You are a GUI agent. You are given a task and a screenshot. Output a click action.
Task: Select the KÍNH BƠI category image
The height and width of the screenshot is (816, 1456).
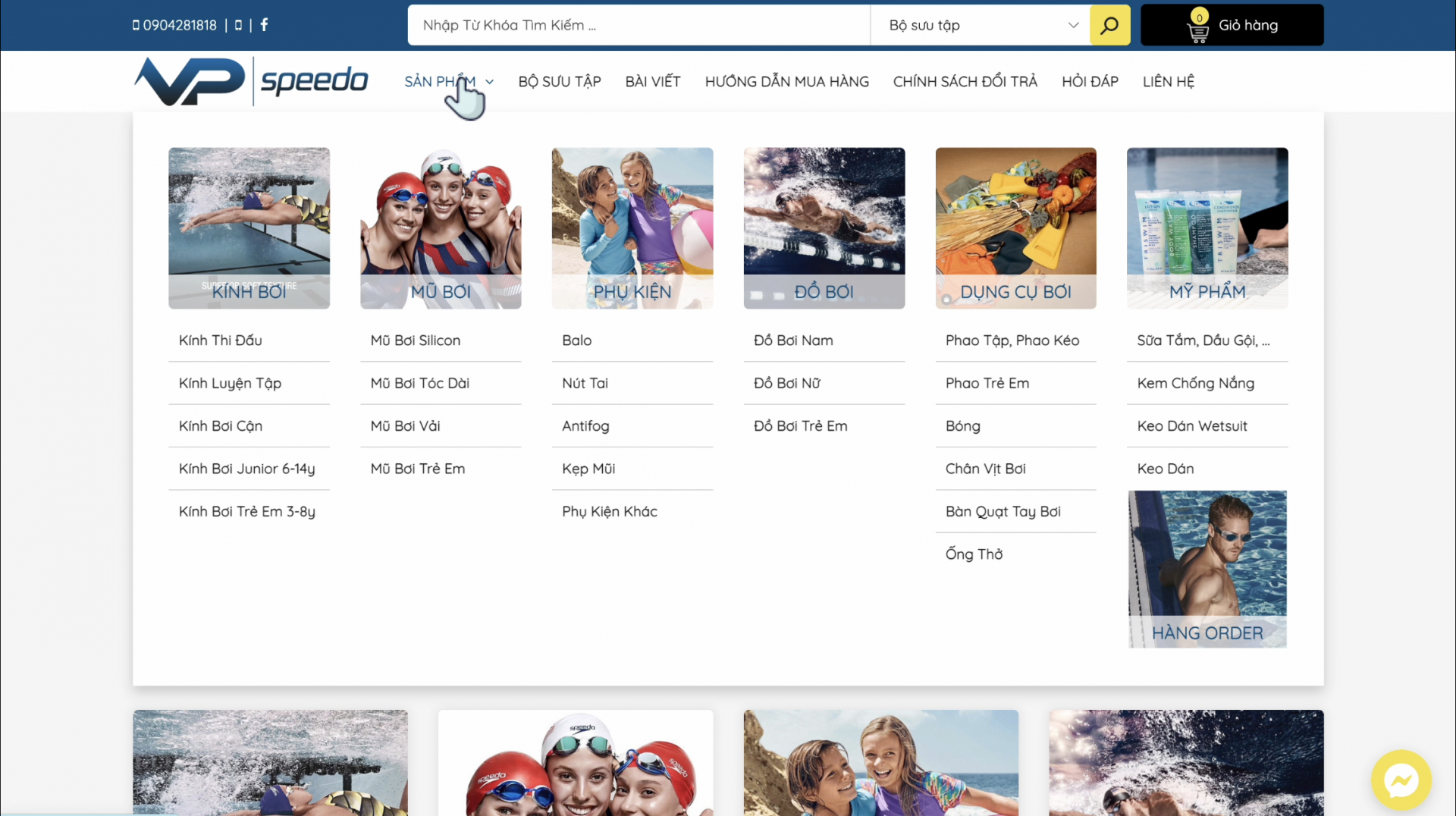pyautogui.click(x=249, y=228)
